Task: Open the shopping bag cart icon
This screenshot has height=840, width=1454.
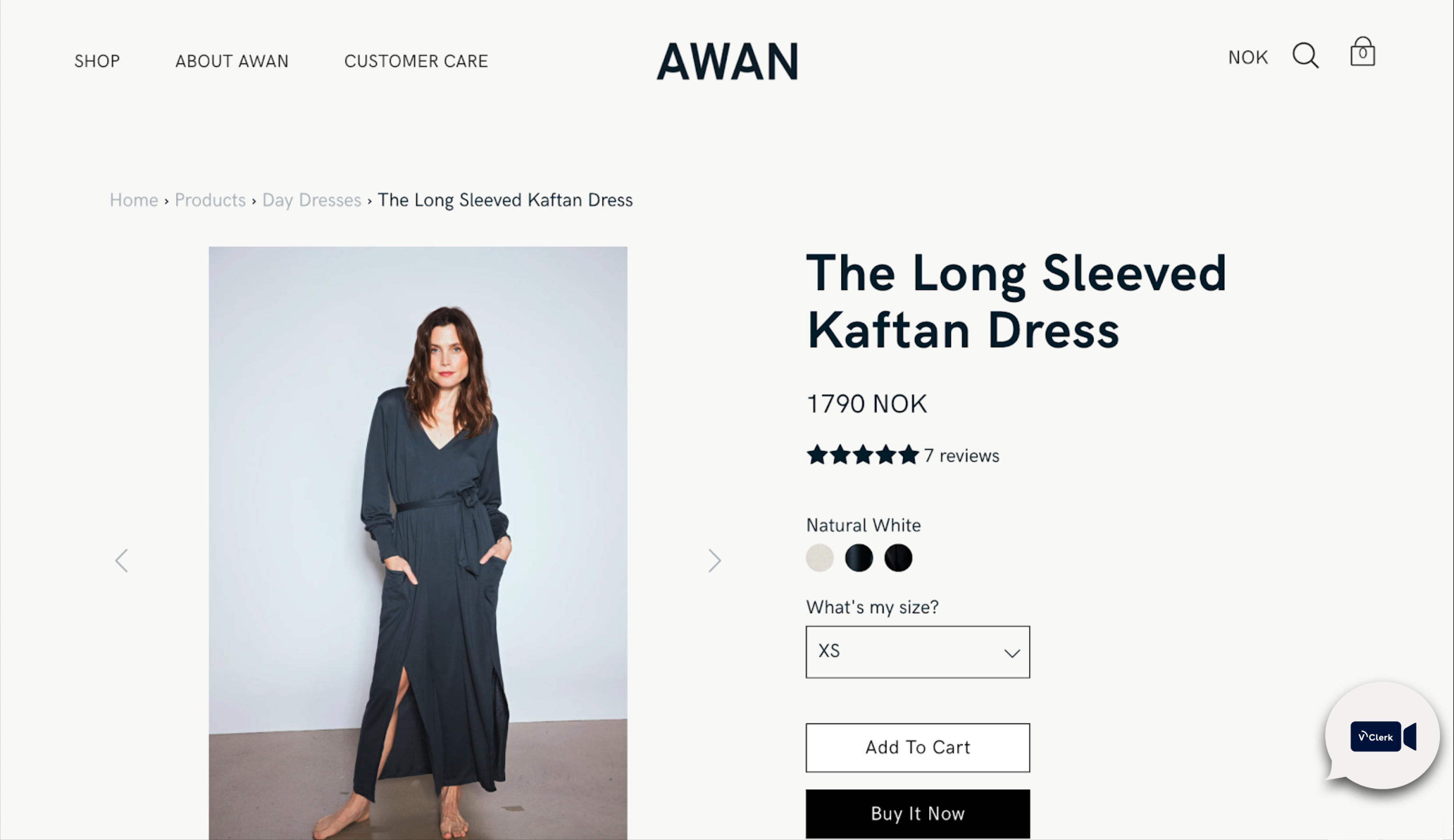Action: click(x=1362, y=52)
